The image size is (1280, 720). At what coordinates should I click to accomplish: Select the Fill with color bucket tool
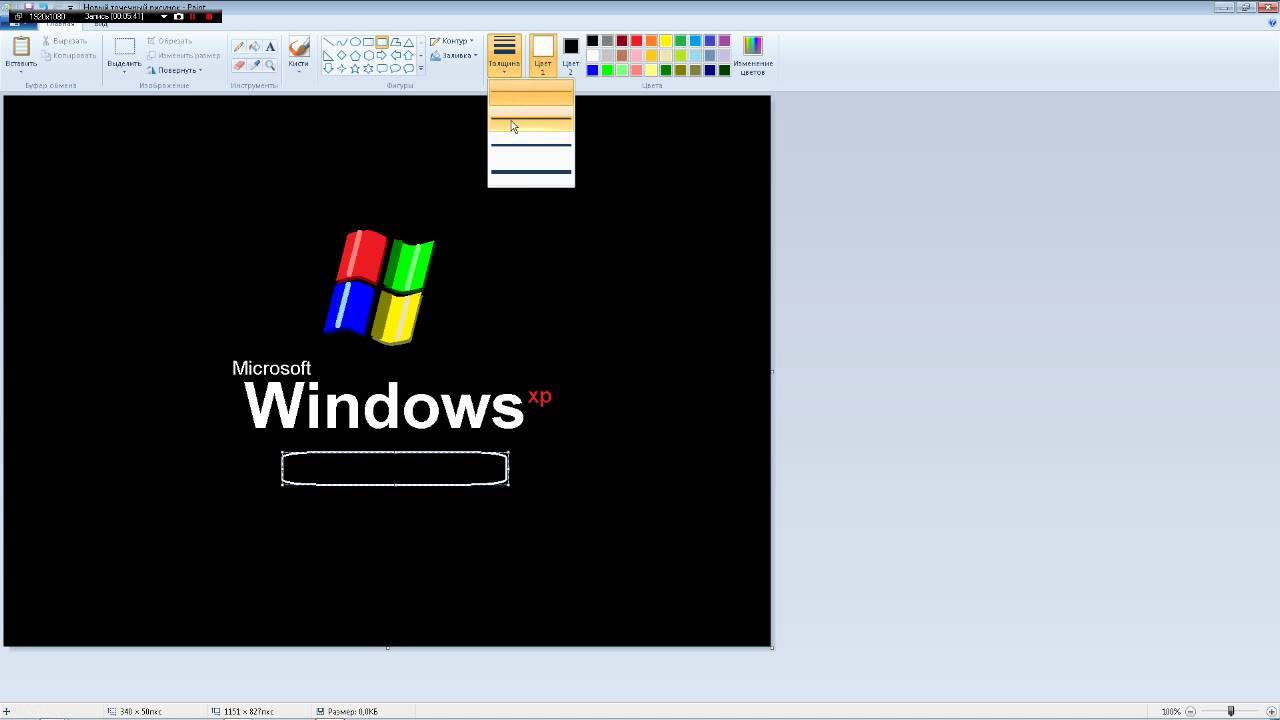tap(255, 47)
